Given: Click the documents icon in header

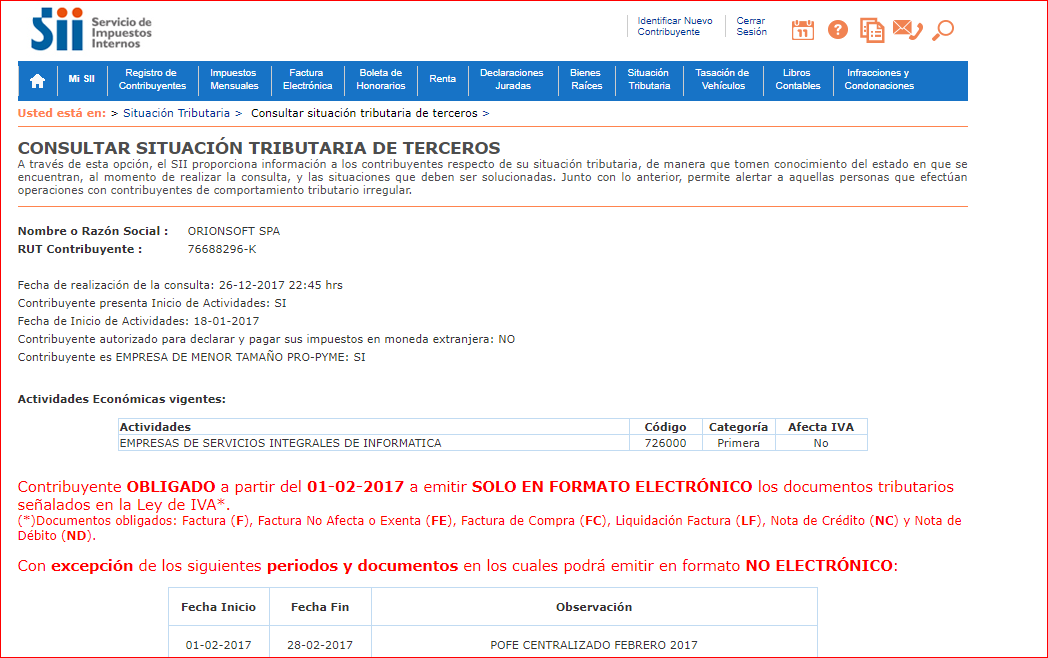Looking at the screenshot, I should [872, 30].
